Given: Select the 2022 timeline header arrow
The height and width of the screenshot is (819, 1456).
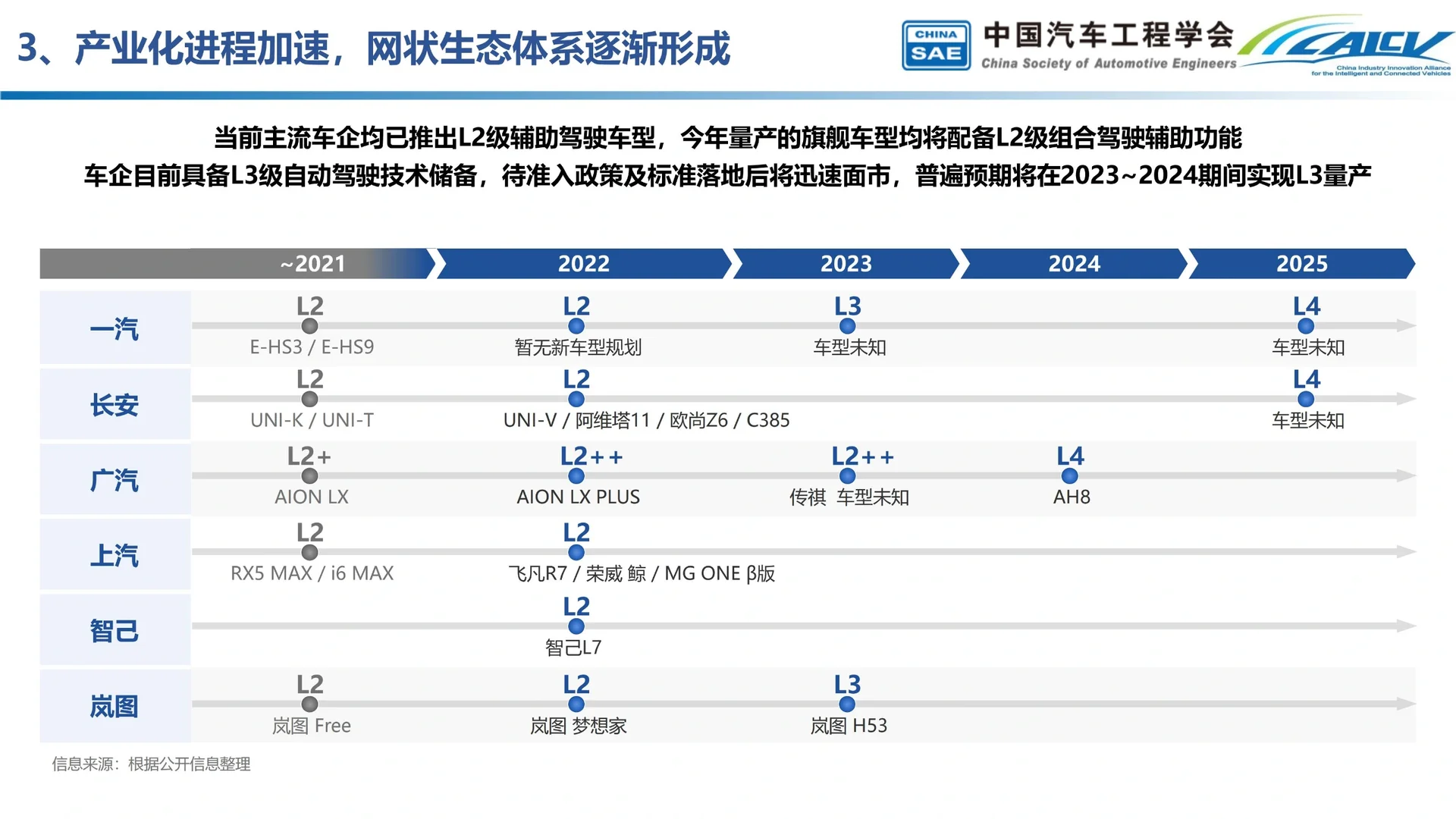Looking at the screenshot, I should [584, 263].
